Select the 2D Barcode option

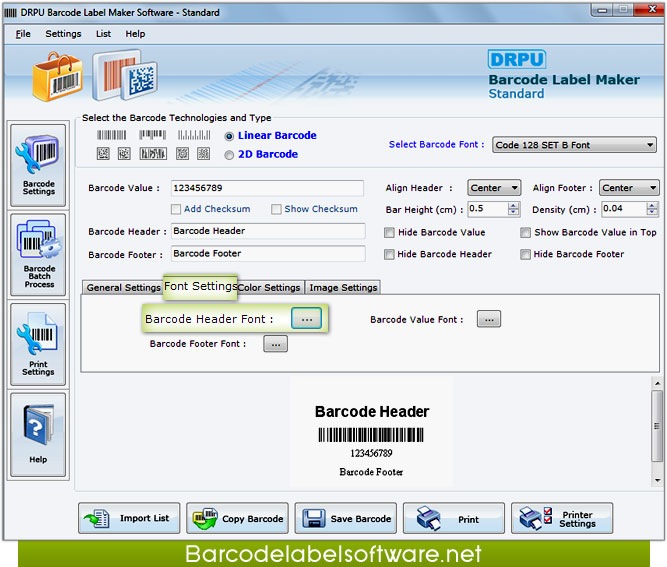point(229,155)
